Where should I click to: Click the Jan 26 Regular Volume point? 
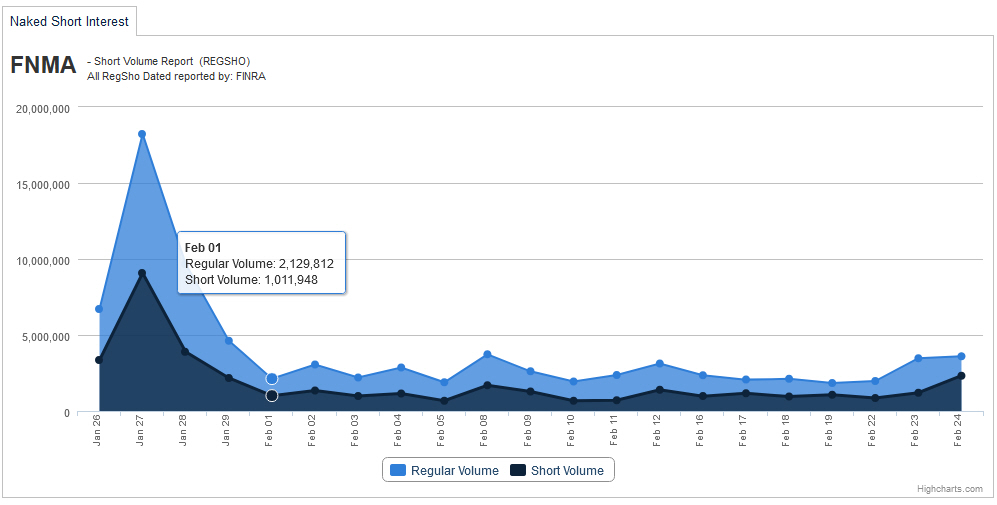99,309
